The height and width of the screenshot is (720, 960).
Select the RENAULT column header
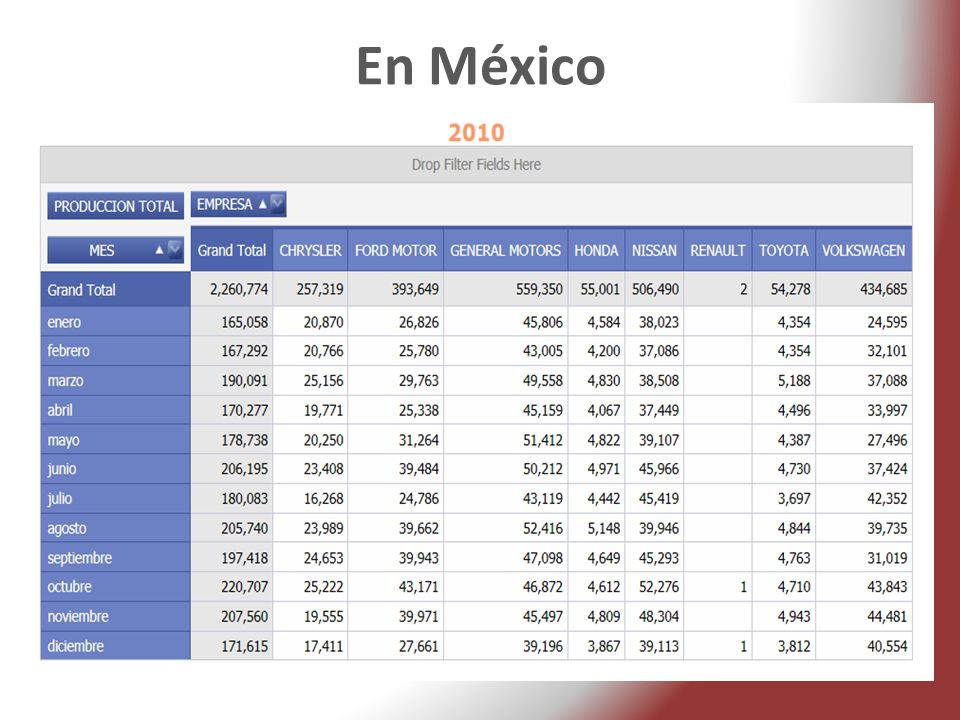(718, 250)
